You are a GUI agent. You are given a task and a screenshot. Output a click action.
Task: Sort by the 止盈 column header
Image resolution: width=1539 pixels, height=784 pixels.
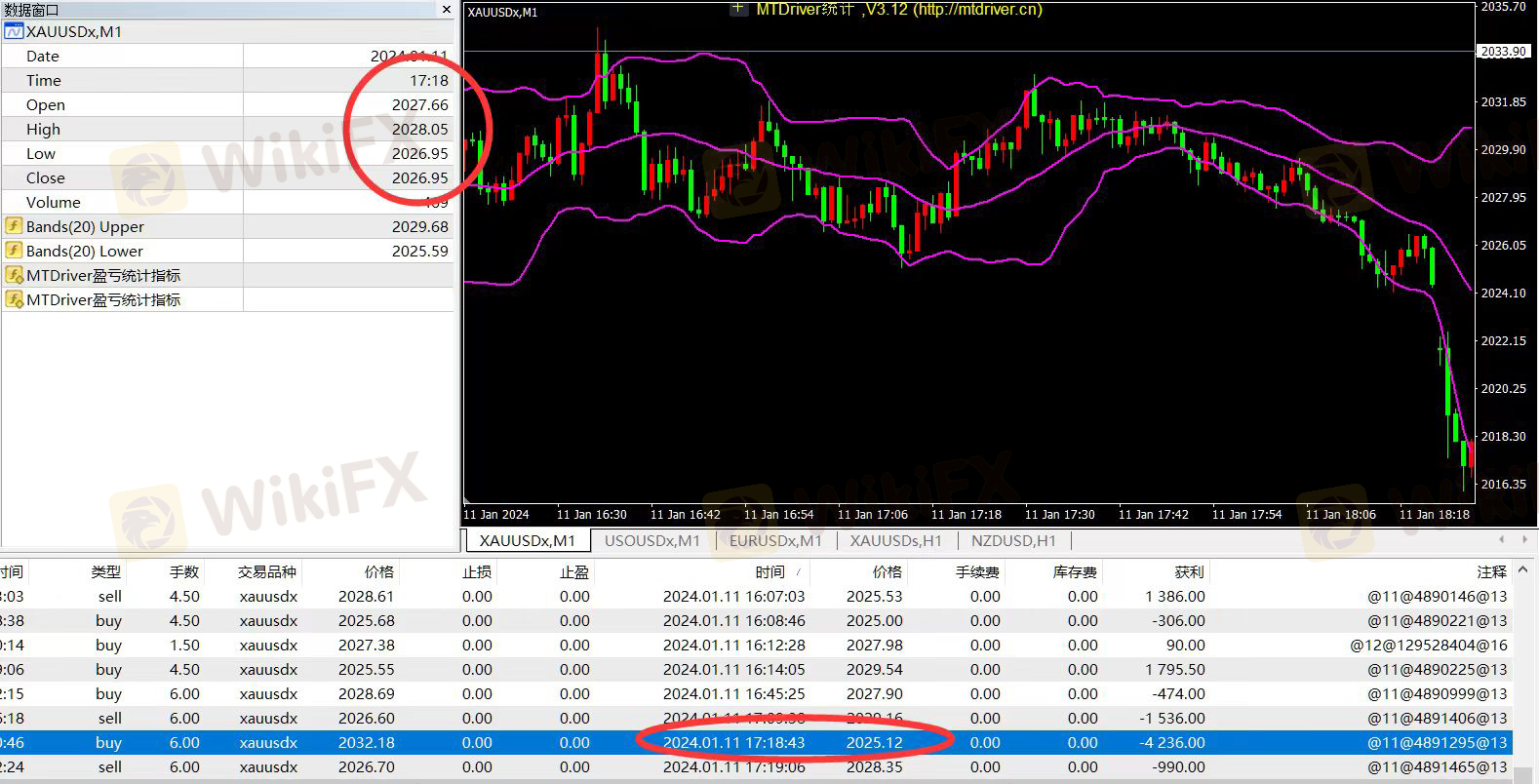(574, 572)
